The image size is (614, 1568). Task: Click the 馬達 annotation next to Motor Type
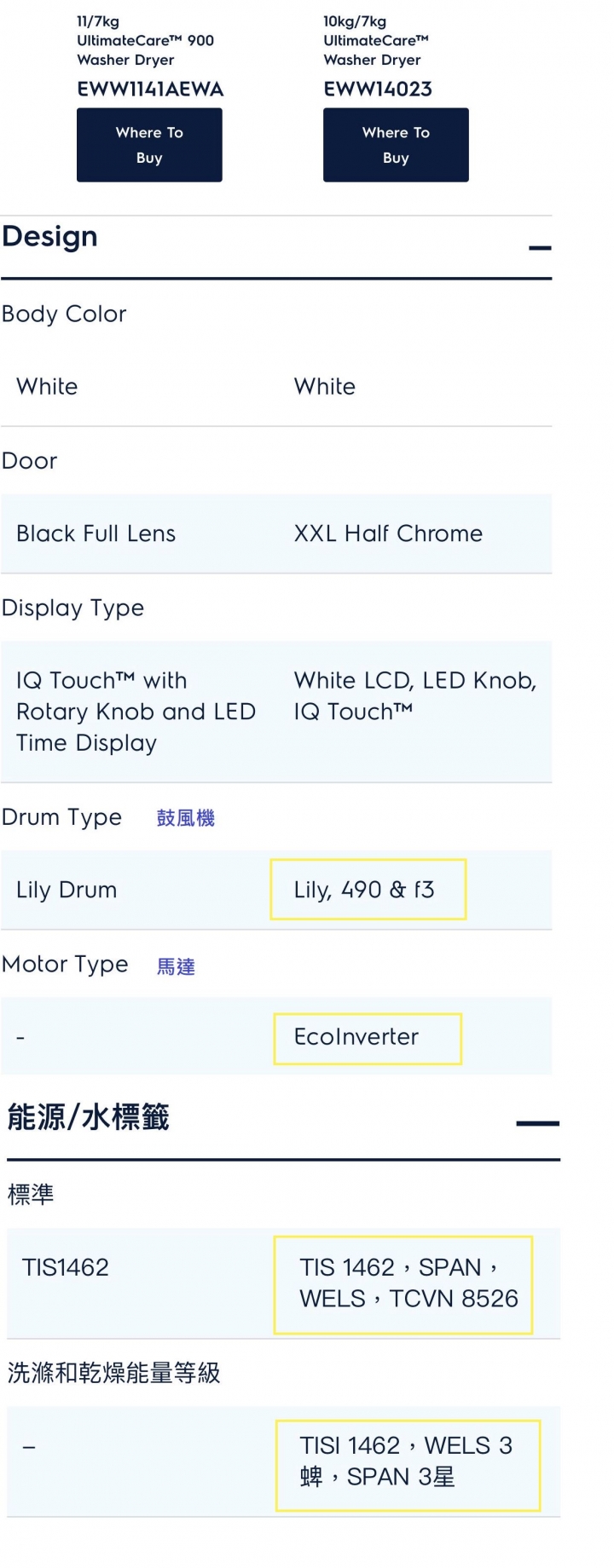(176, 966)
